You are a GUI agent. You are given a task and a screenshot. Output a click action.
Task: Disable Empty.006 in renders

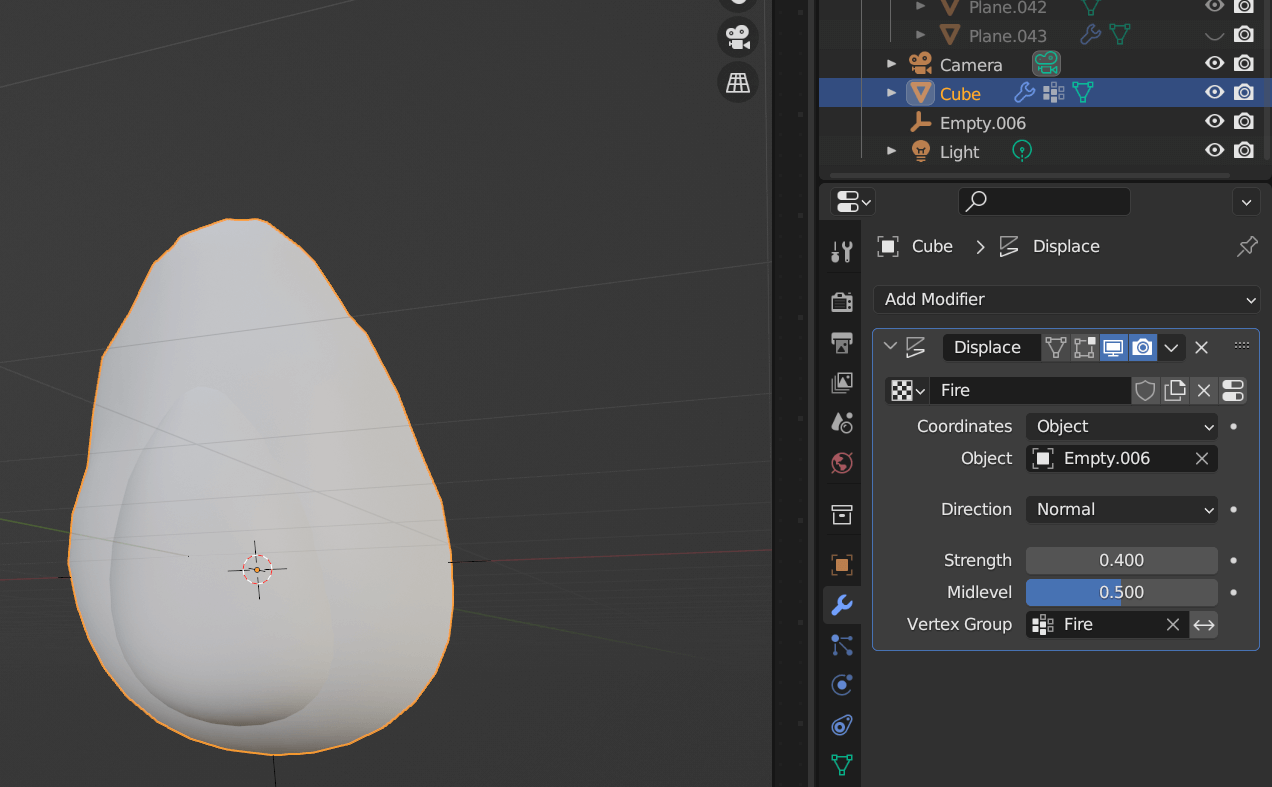(1244, 122)
